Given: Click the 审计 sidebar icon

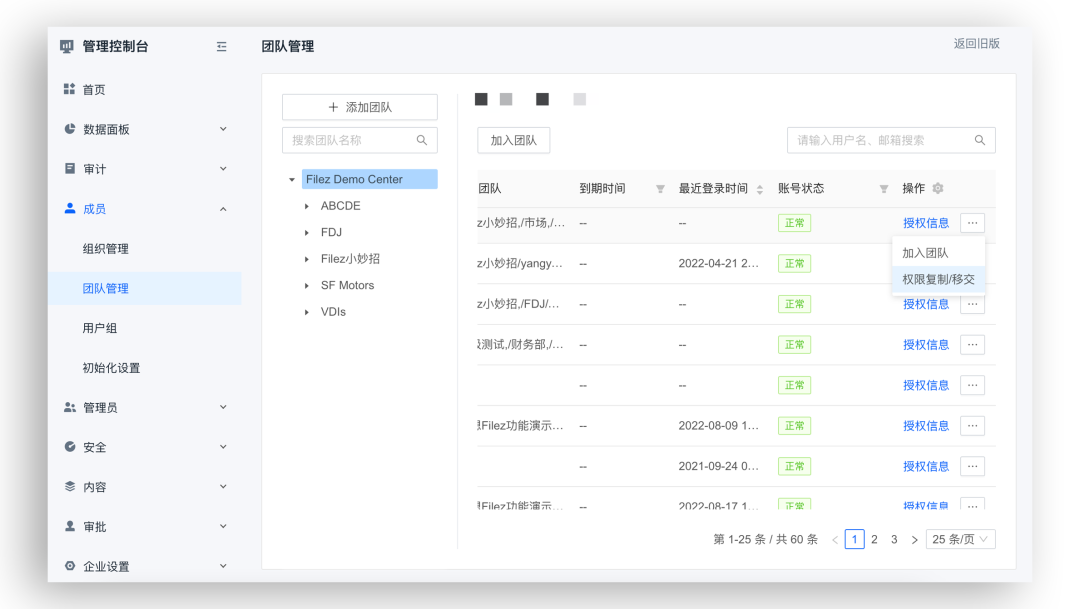Looking at the screenshot, I should 70,169.
